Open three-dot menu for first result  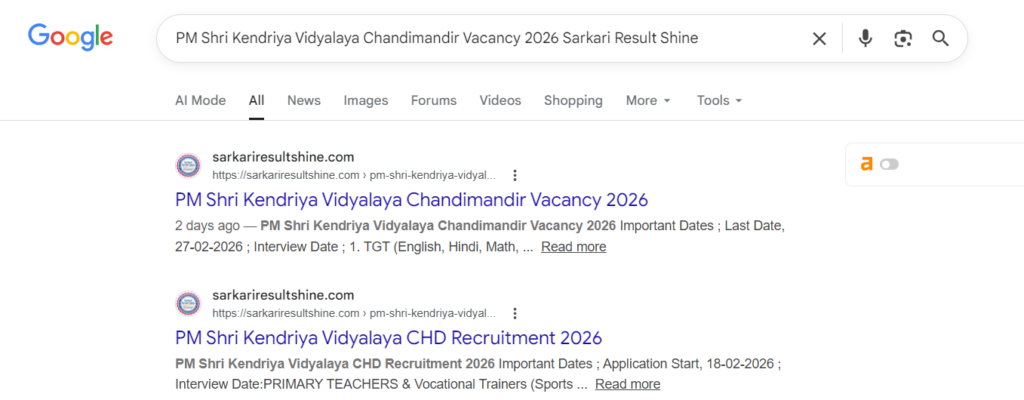pos(515,175)
